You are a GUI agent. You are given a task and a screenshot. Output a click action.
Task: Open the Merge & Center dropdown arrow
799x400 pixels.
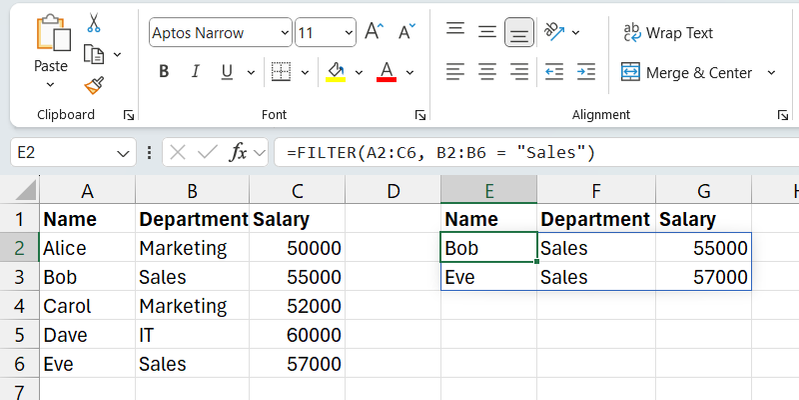point(771,73)
